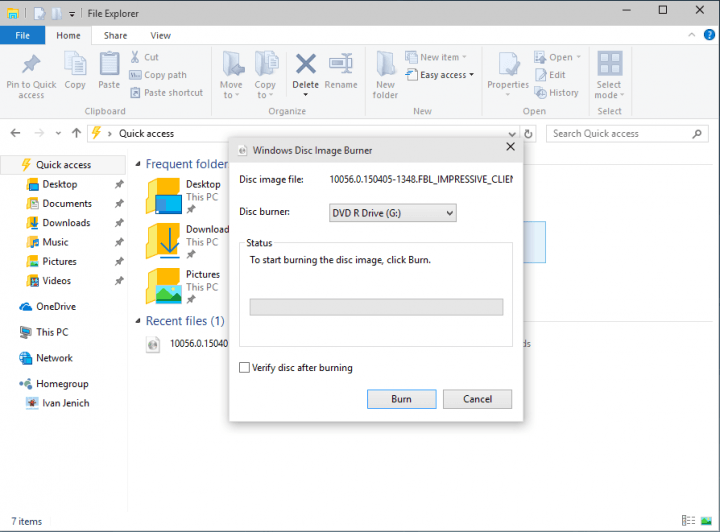Viewport: 720px width, 532px height.
Task: Click Copy path in Clipboard group
Action: click(158, 75)
